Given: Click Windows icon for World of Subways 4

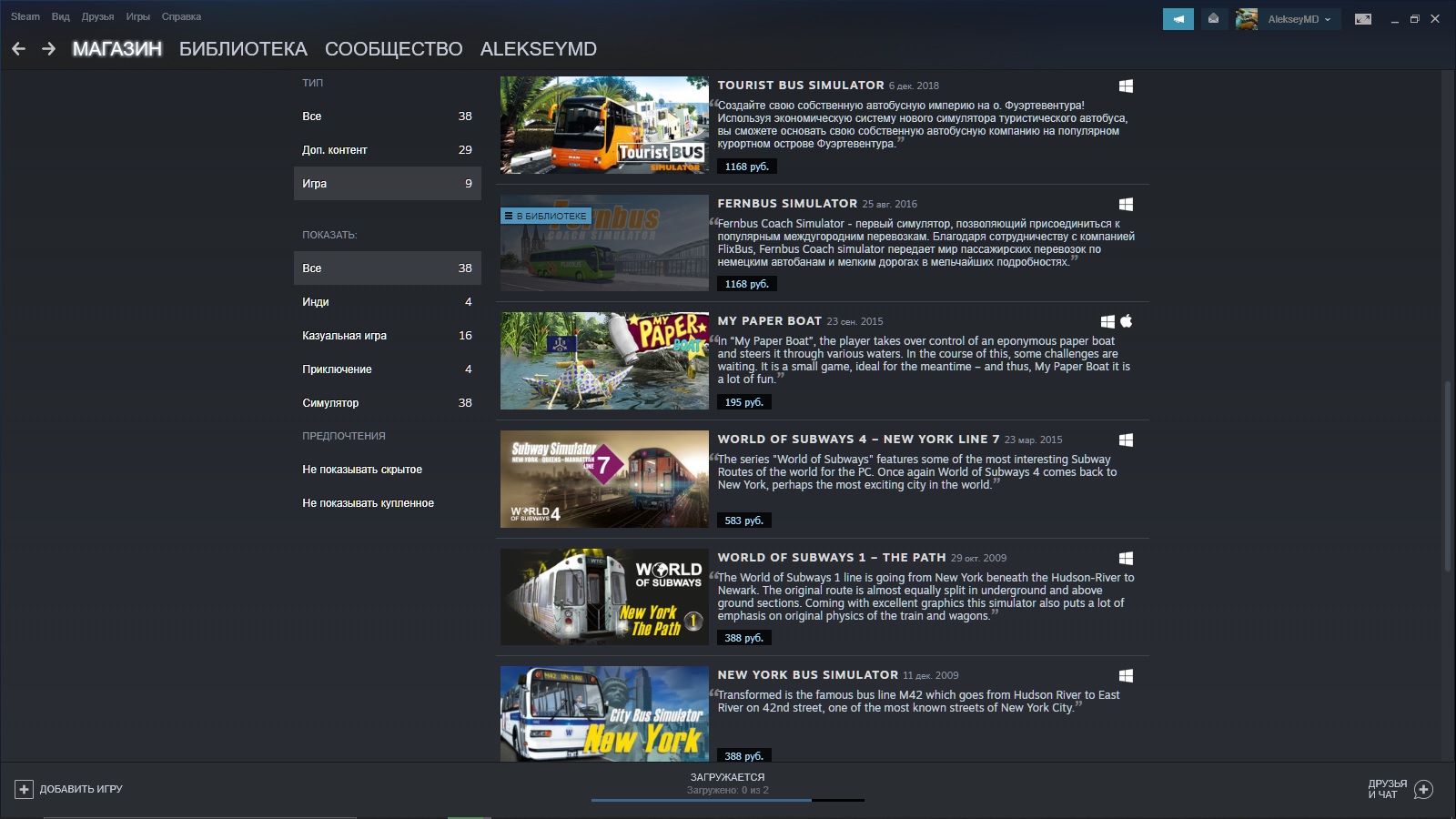Looking at the screenshot, I should 1126,440.
